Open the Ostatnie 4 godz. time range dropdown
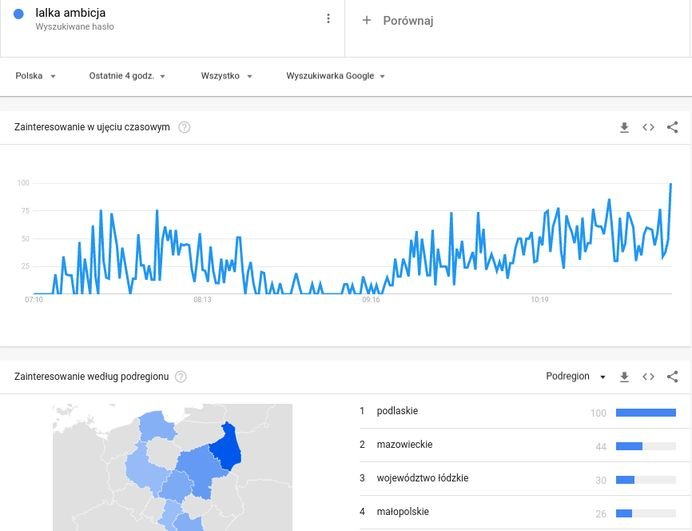692x531 pixels. click(127, 76)
